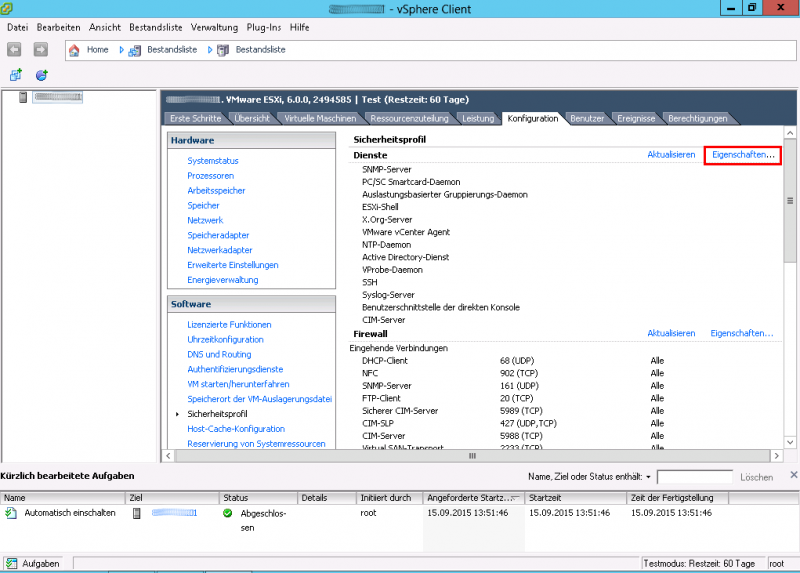The image size is (800, 573).
Task: Click the Löschen filter button
Action: (x=756, y=477)
